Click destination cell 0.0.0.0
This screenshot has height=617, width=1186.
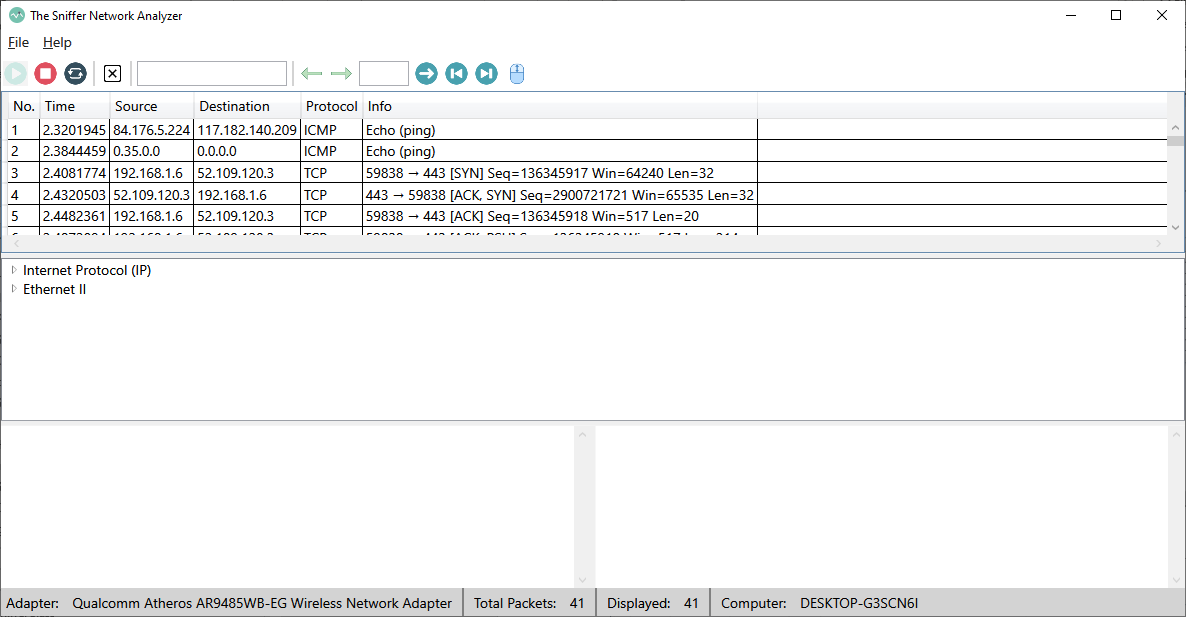click(247, 151)
